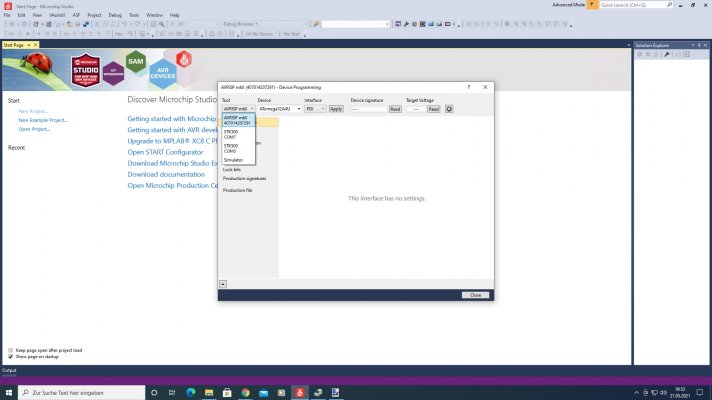Image resolution: width=712 pixels, height=400 pixels.
Task: Click the Hex display toolbar button
Action: [119, 34]
